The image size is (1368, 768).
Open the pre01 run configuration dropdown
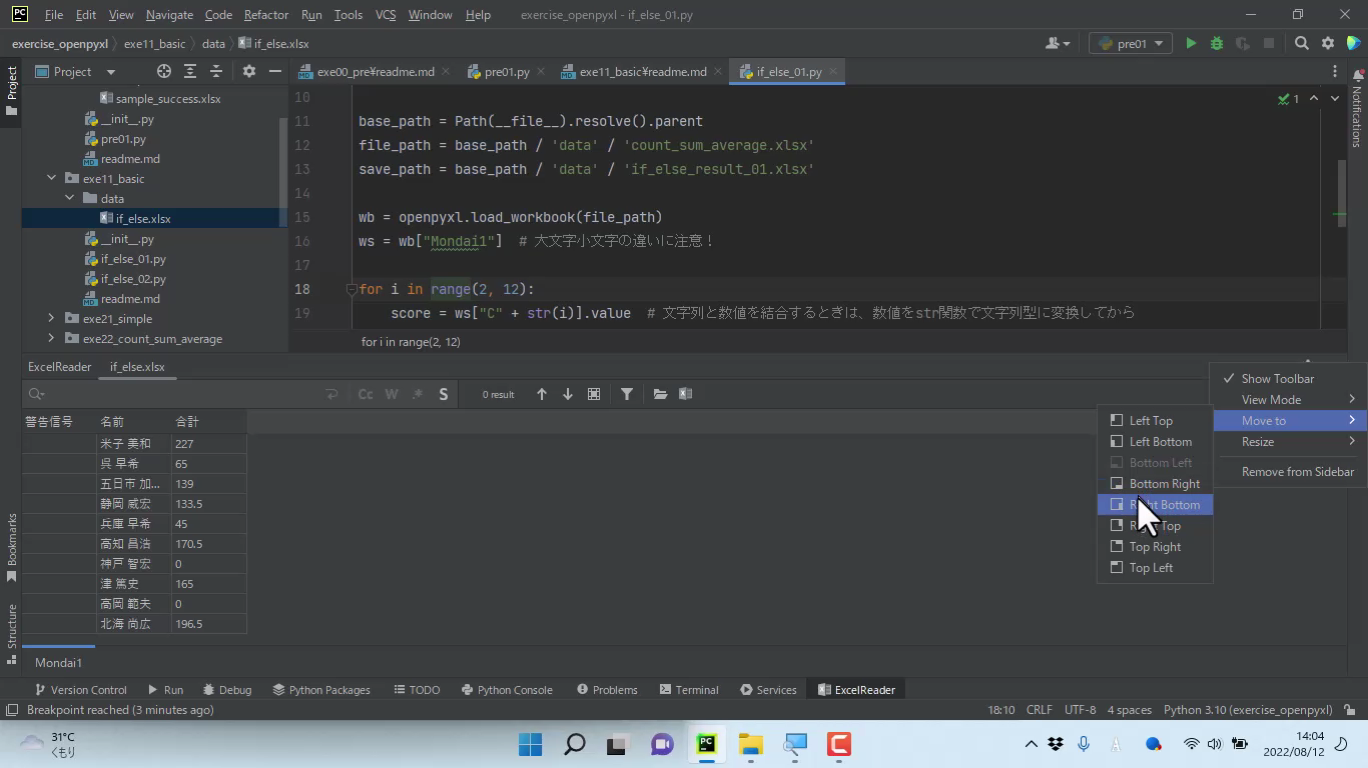pos(1131,44)
